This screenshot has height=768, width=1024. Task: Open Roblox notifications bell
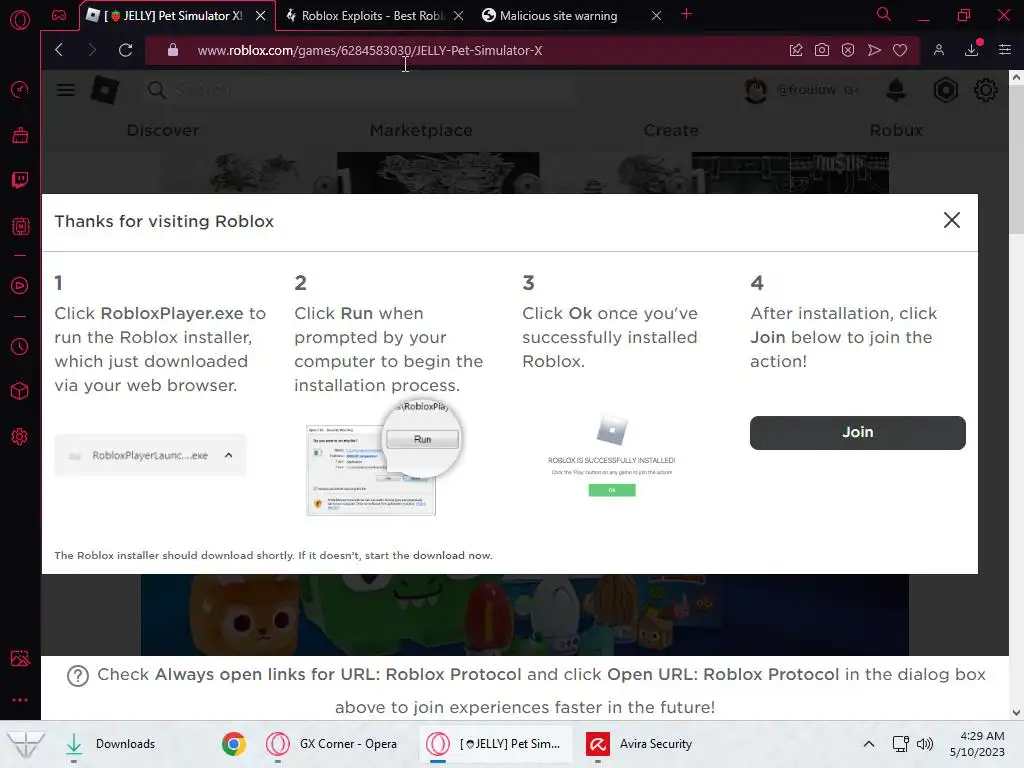click(896, 90)
